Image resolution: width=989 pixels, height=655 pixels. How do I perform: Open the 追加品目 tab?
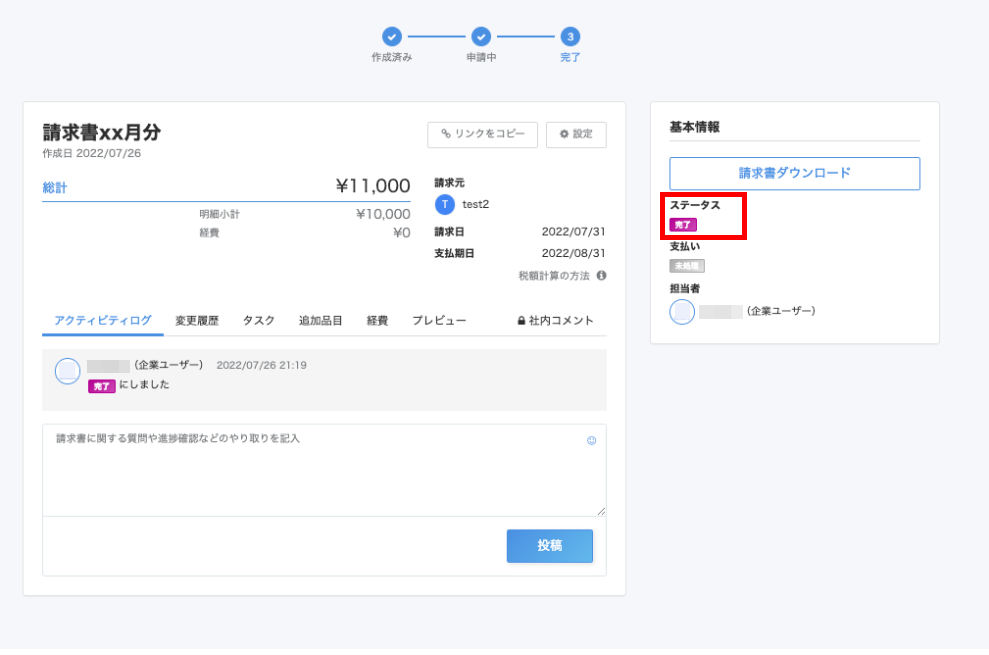click(x=320, y=321)
